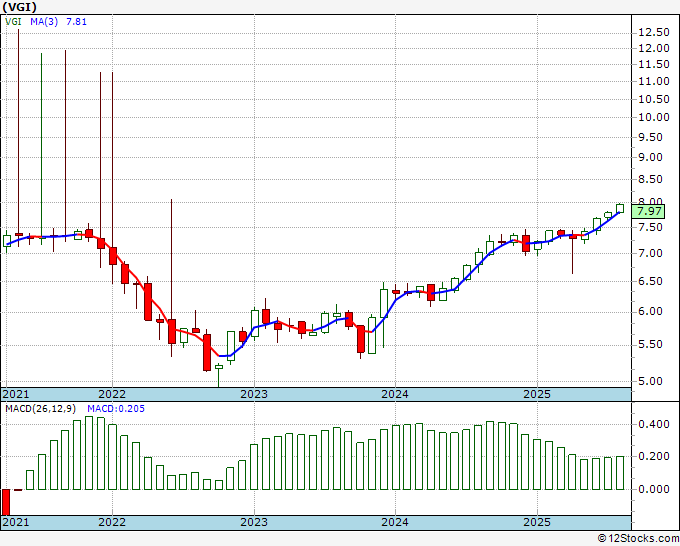Click the 6.50 price axis label
The width and height of the screenshot is (680, 546).
tap(651, 281)
